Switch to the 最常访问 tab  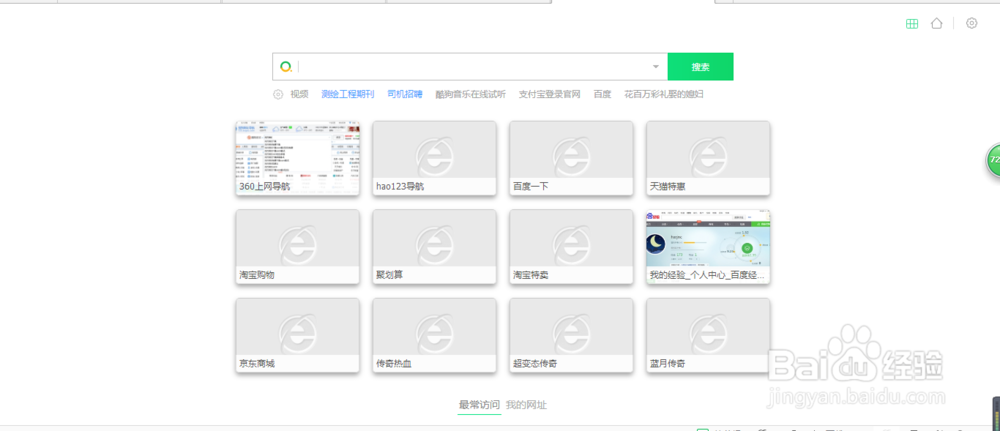479,405
